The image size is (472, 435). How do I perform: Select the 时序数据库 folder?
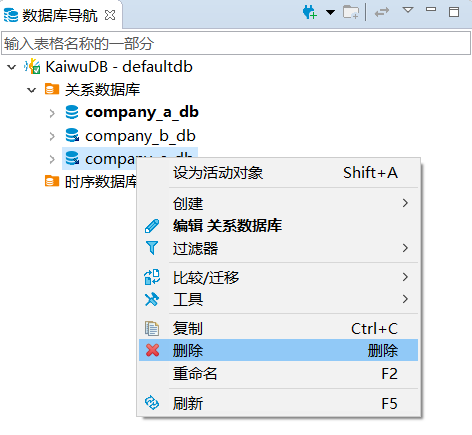click(x=91, y=182)
